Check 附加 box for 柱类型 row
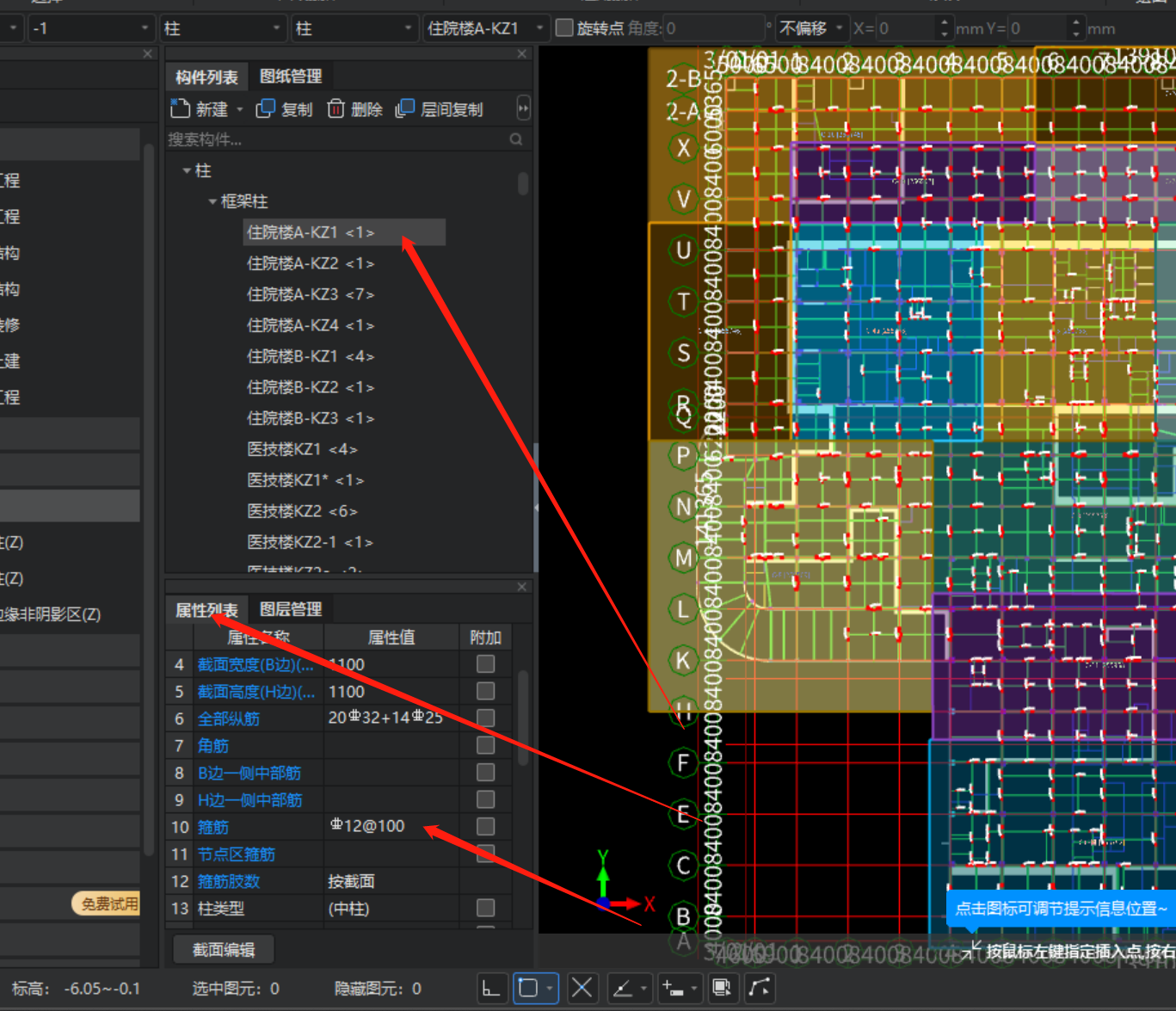1176x1011 pixels. pyautogui.click(x=485, y=908)
